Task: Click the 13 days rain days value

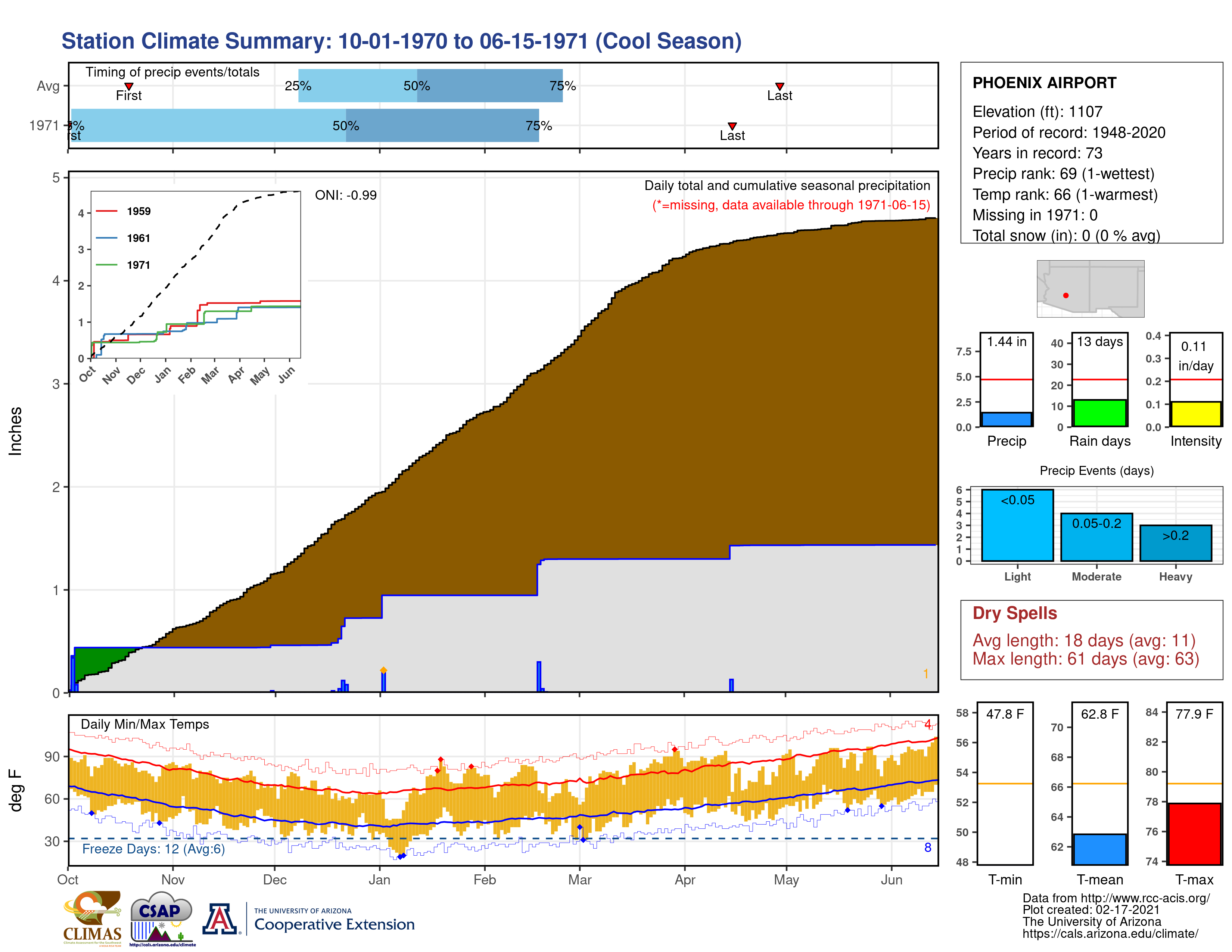Action: click(x=1099, y=341)
